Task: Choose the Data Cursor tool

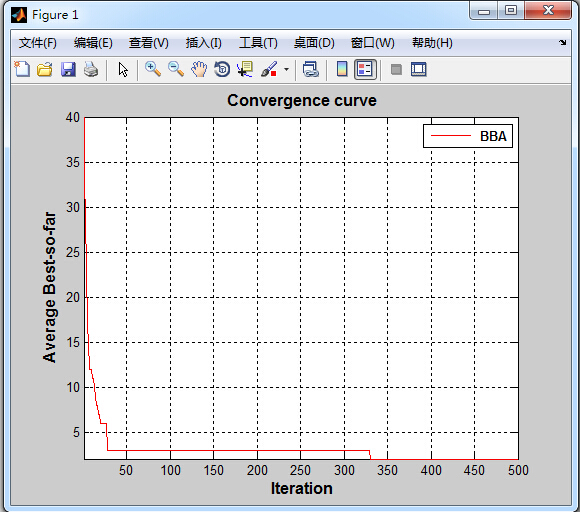Action: coord(245,69)
